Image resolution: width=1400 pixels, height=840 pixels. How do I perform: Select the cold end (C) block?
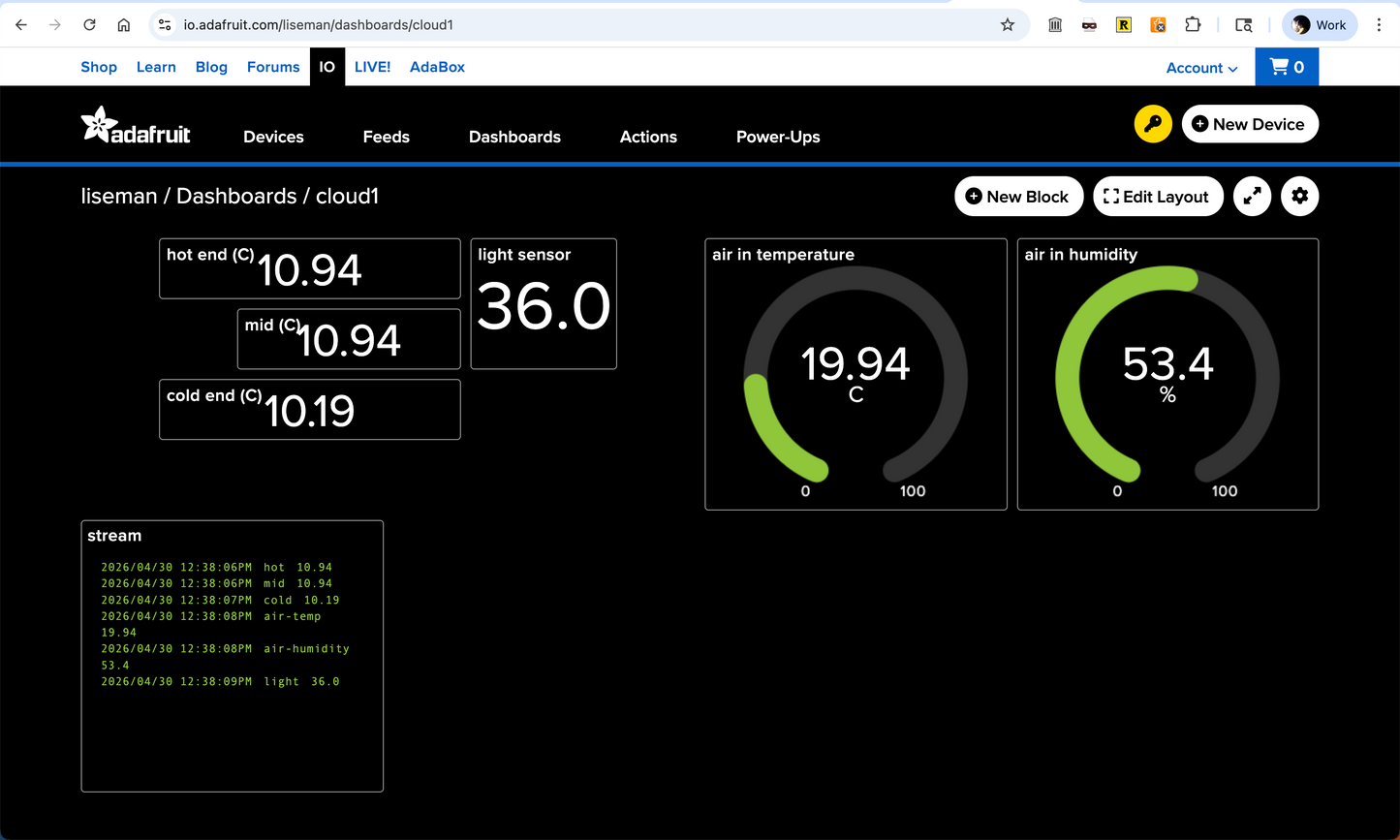[x=310, y=409]
